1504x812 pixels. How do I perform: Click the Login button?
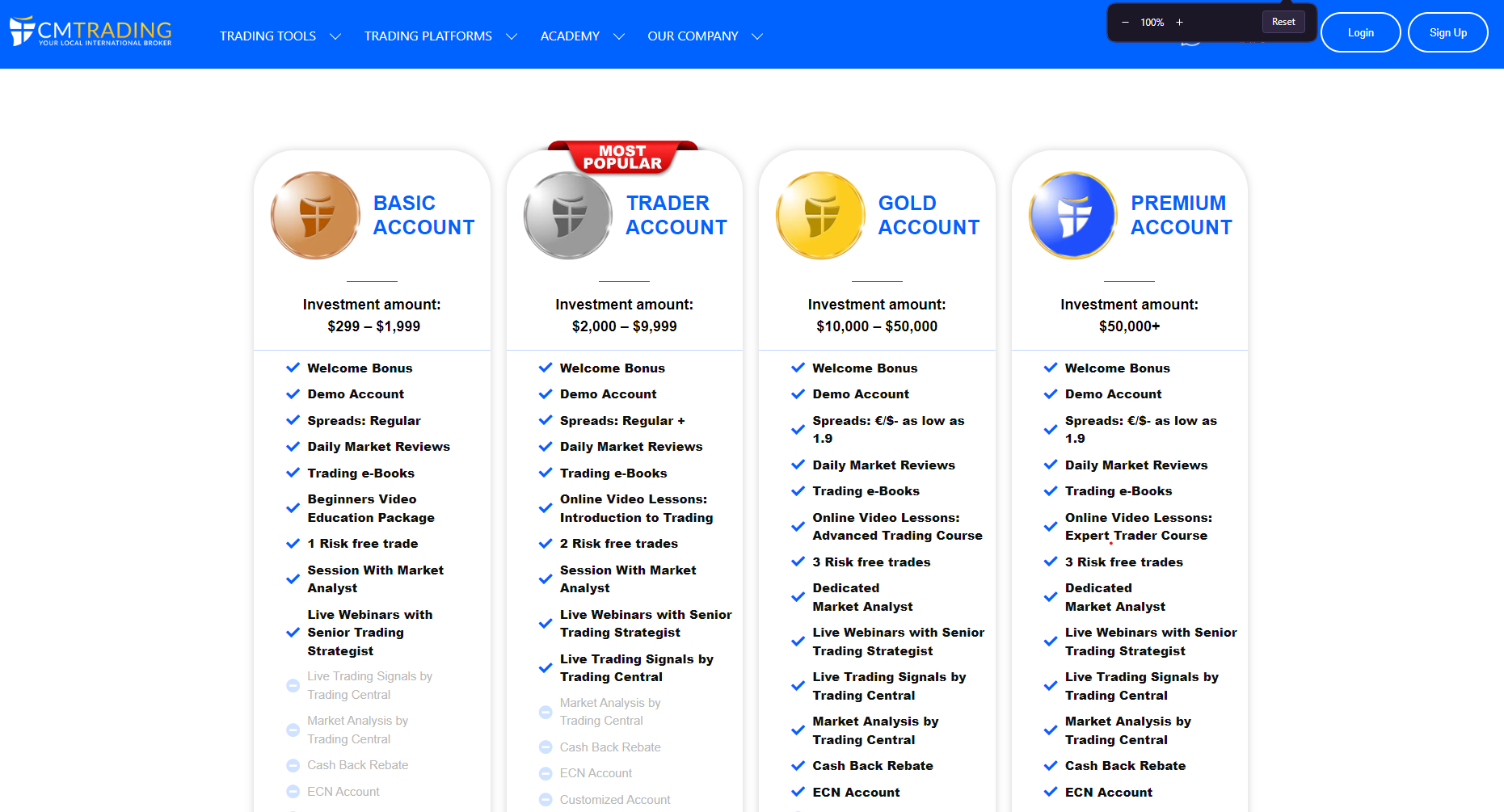tap(1361, 32)
